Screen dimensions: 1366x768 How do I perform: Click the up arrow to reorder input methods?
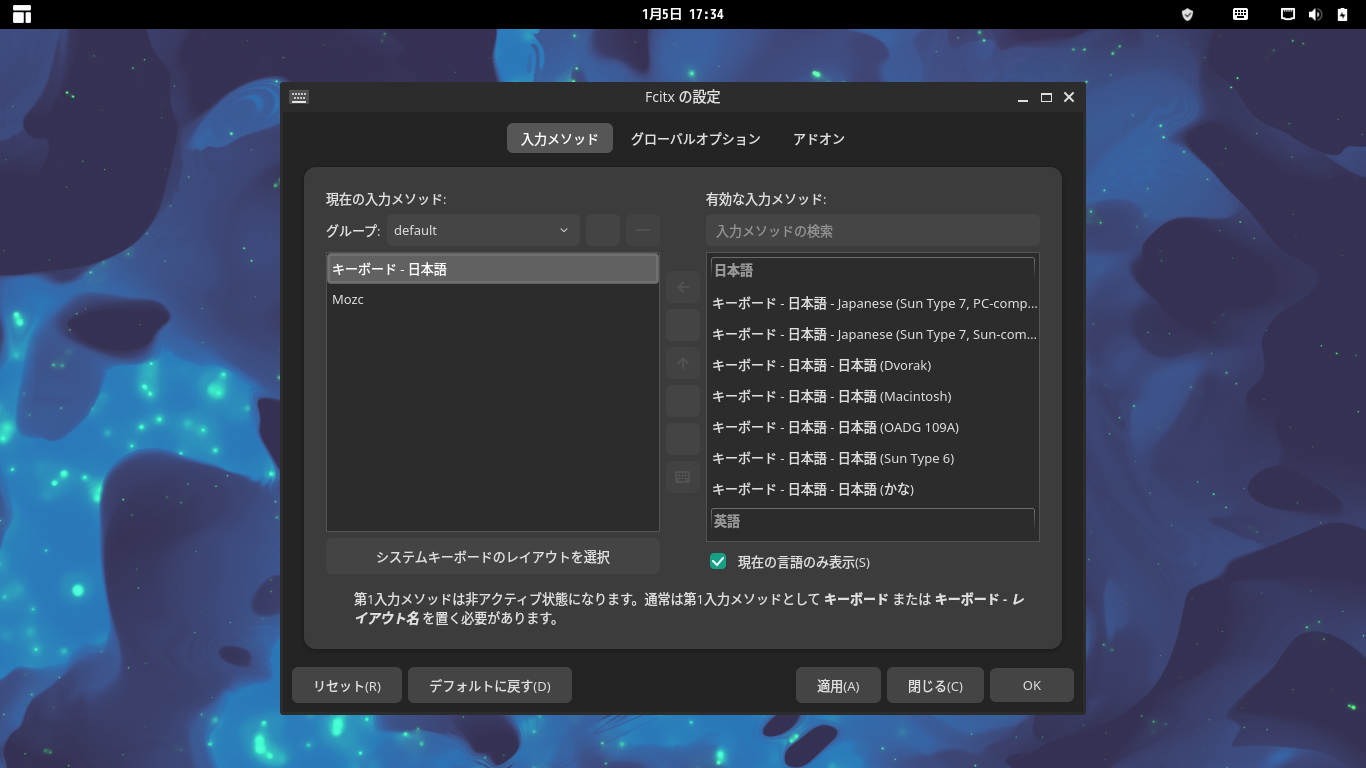pos(683,363)
